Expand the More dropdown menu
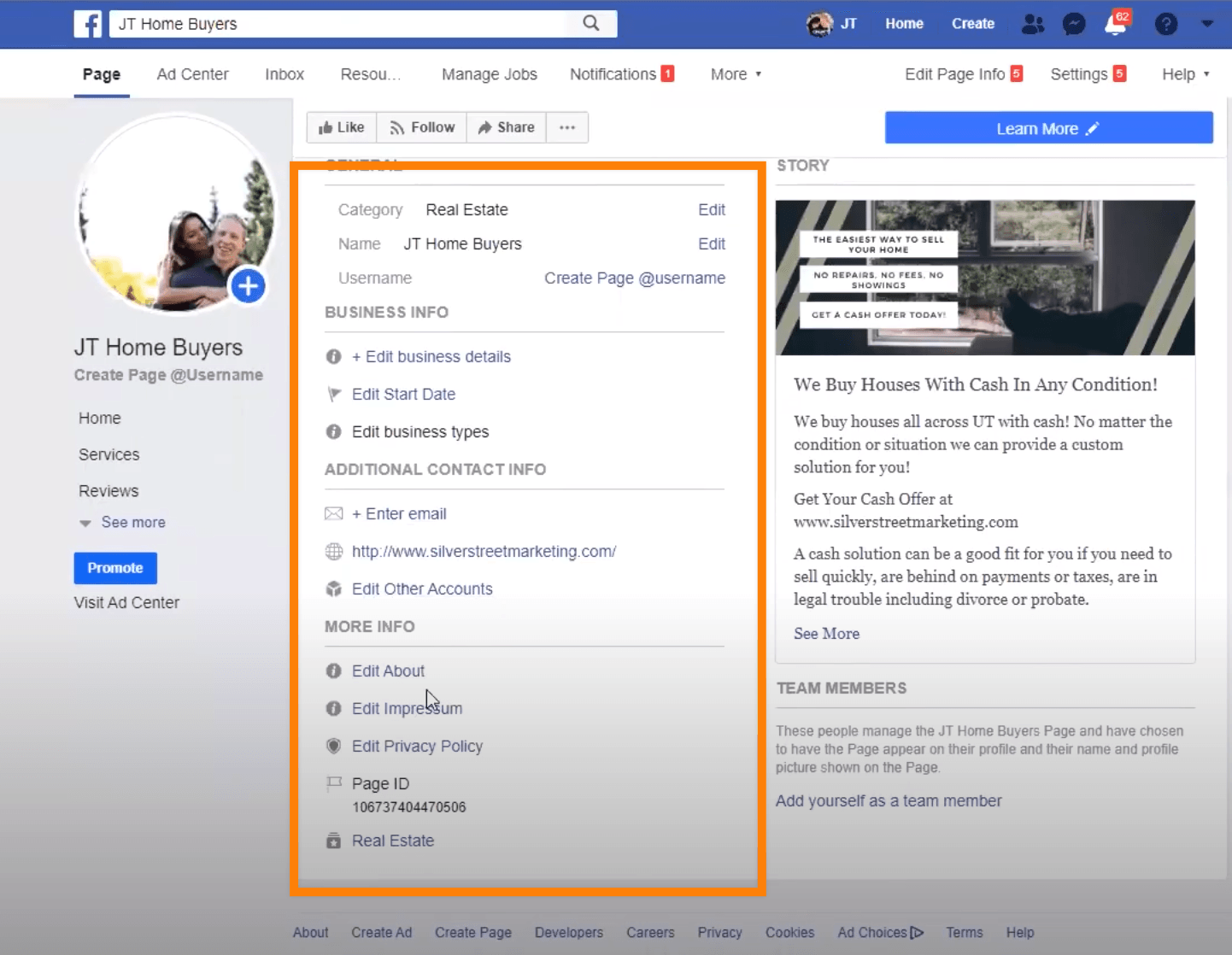 tap(736, 74)
